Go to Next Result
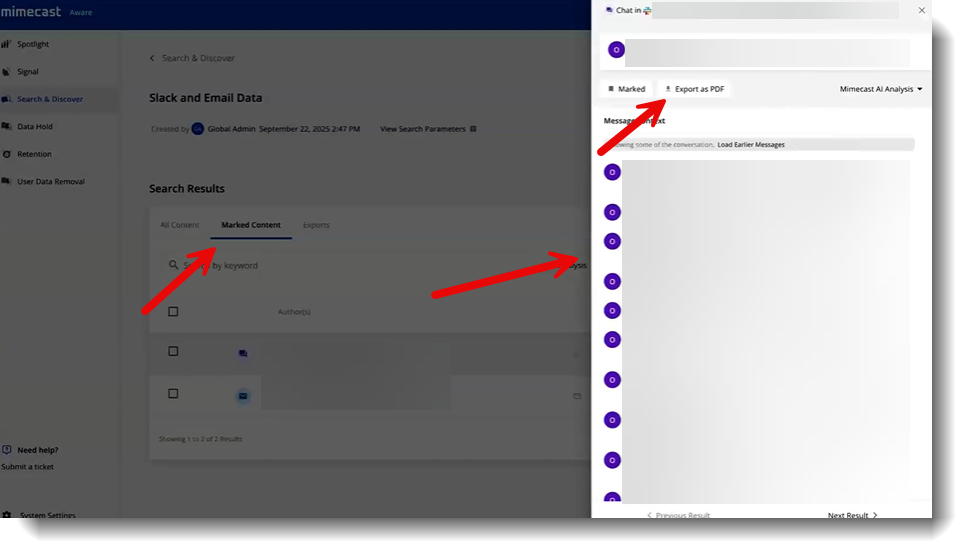This screenshot has width=957, height=542. click(852, 515)
